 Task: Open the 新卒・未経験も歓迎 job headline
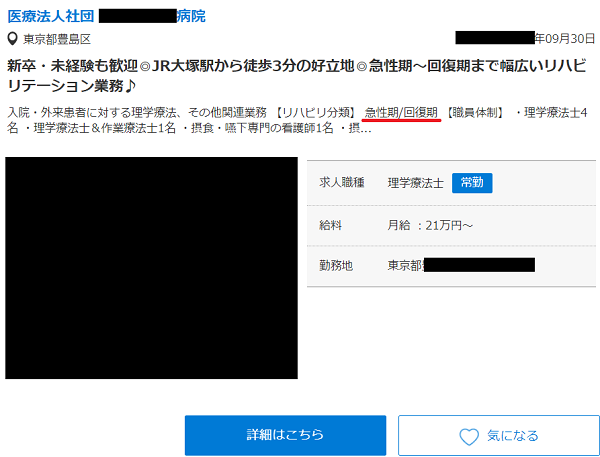[x=297, y=76]
